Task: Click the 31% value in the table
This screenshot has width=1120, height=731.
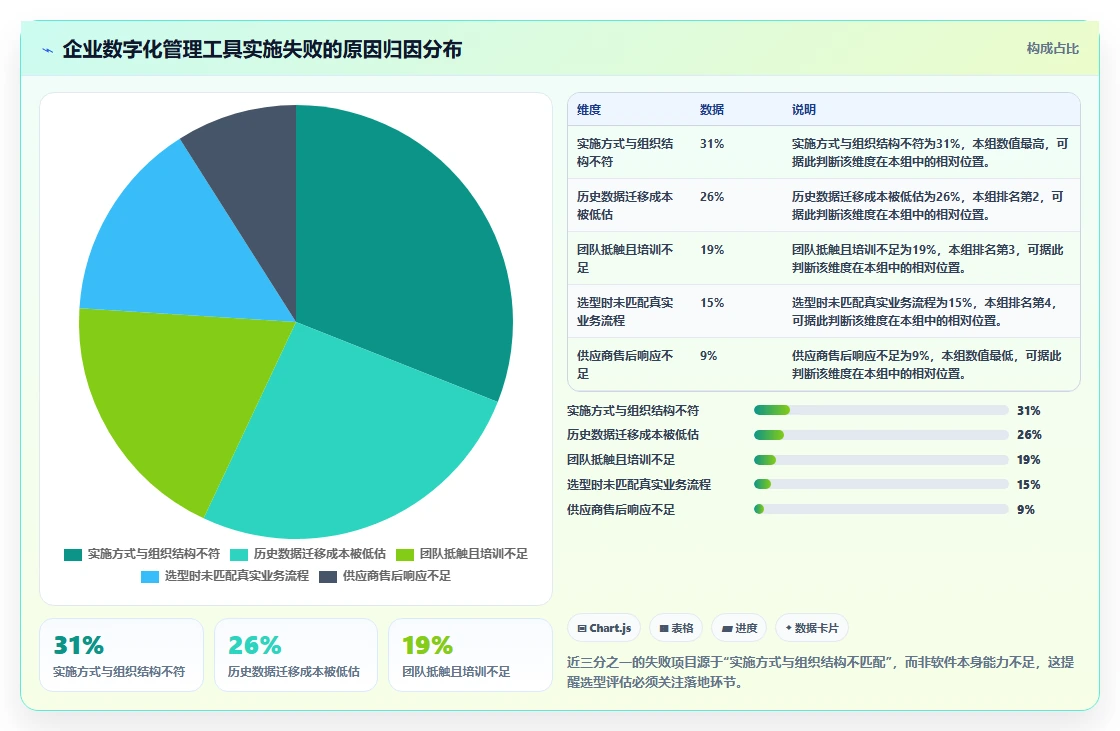Action: [711, 144]
